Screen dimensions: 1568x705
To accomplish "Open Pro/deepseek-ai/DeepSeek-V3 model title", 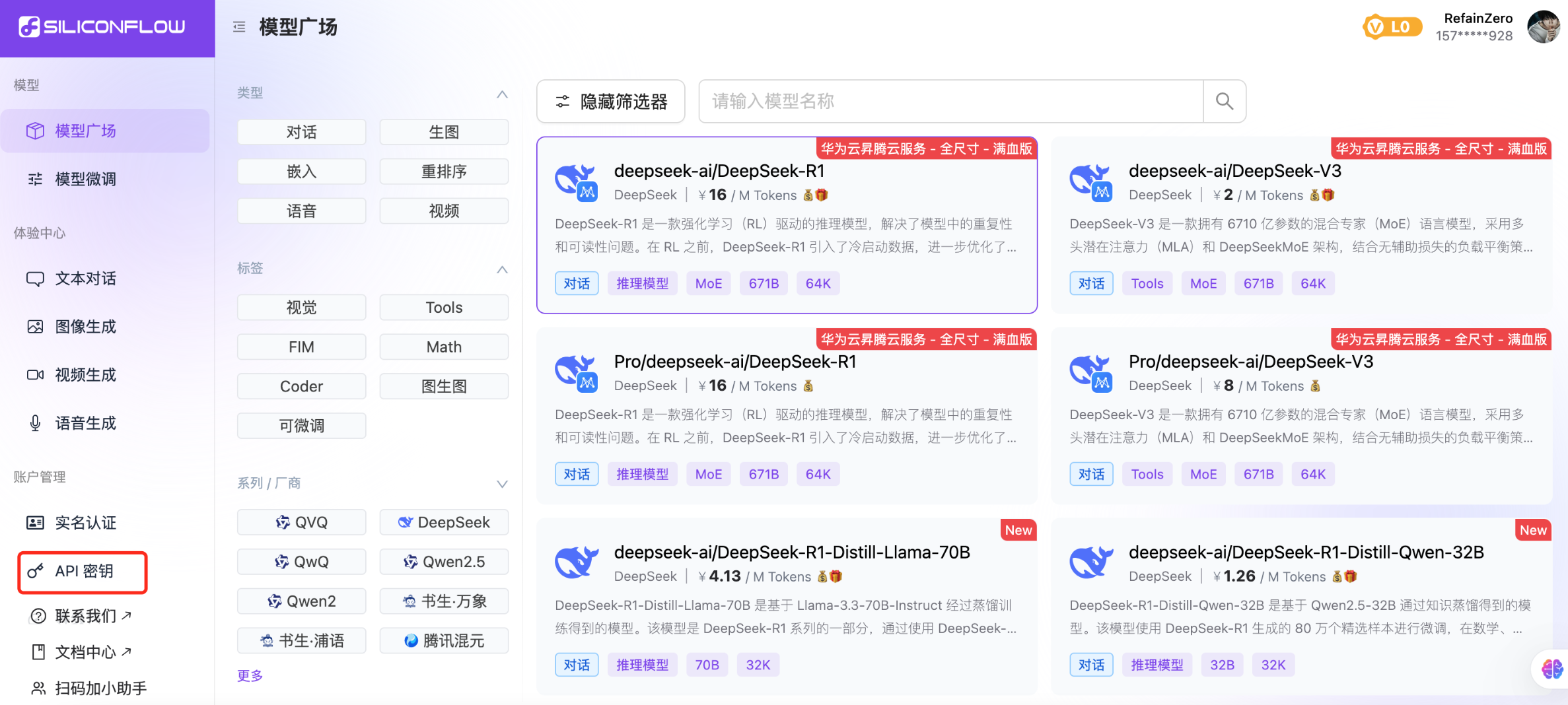I will [x=1251, y=362].
